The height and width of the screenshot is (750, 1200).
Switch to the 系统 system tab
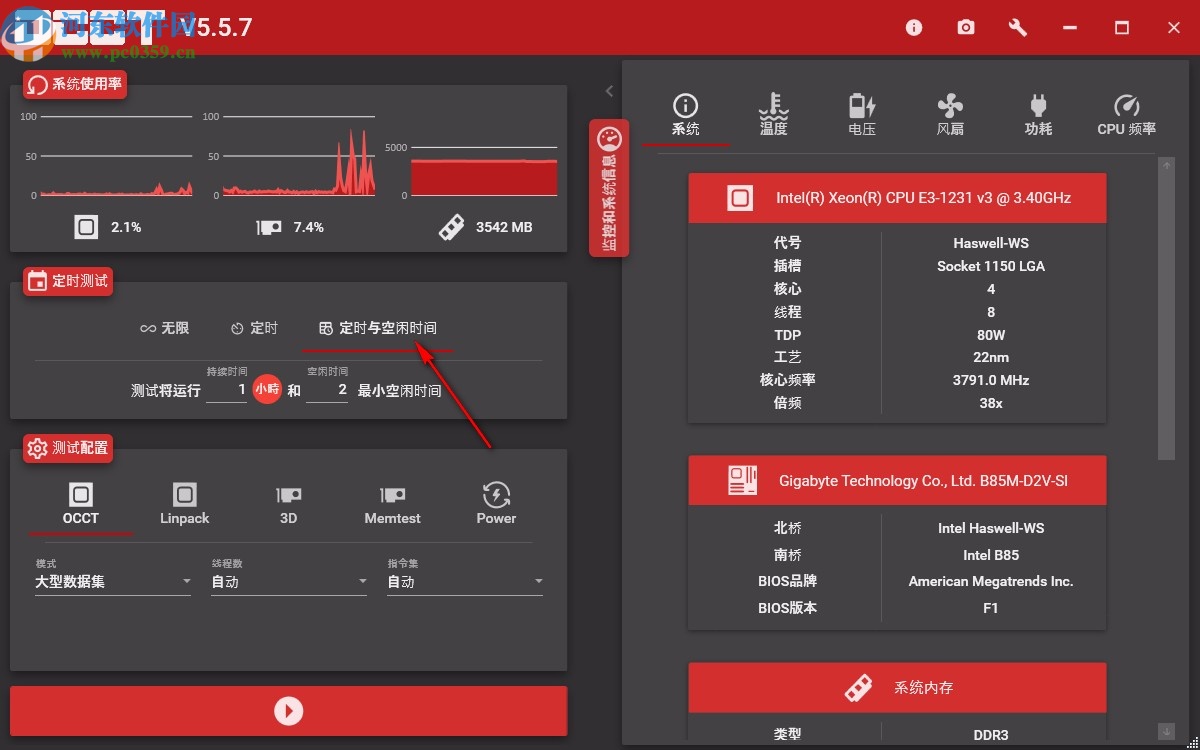tap(686, 112)
